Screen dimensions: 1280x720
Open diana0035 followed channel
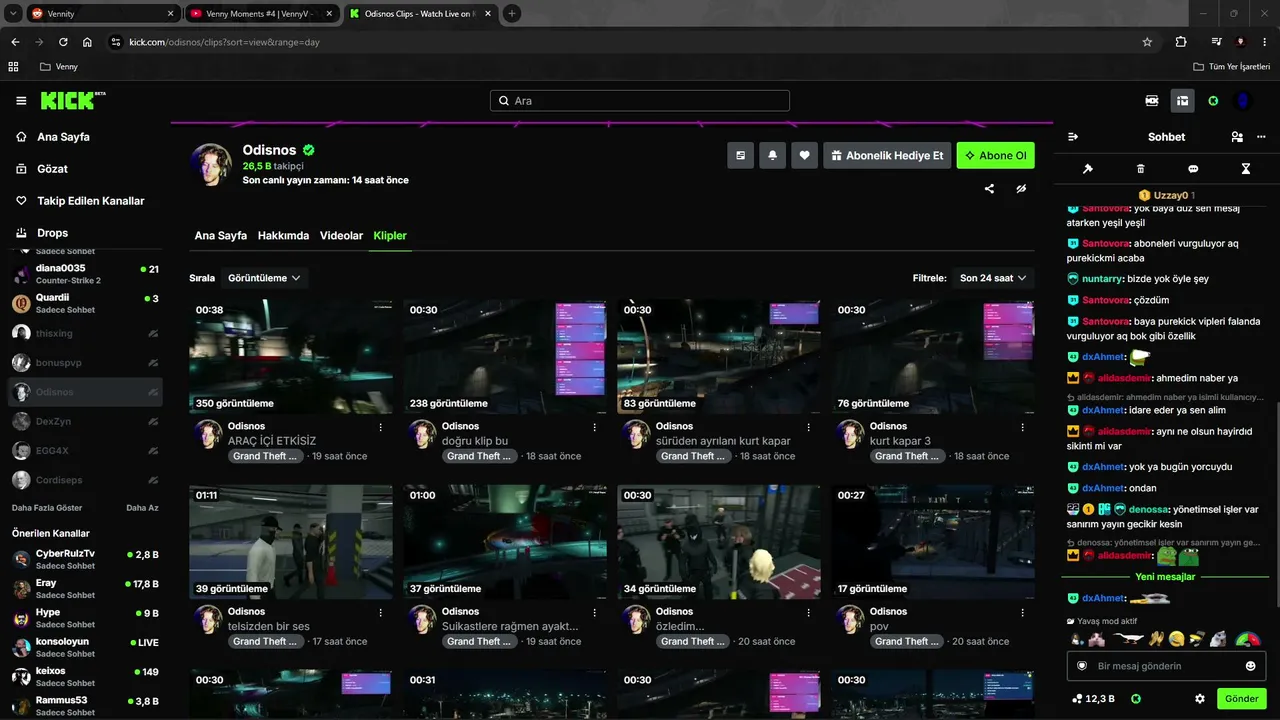(x=85, y=274)
